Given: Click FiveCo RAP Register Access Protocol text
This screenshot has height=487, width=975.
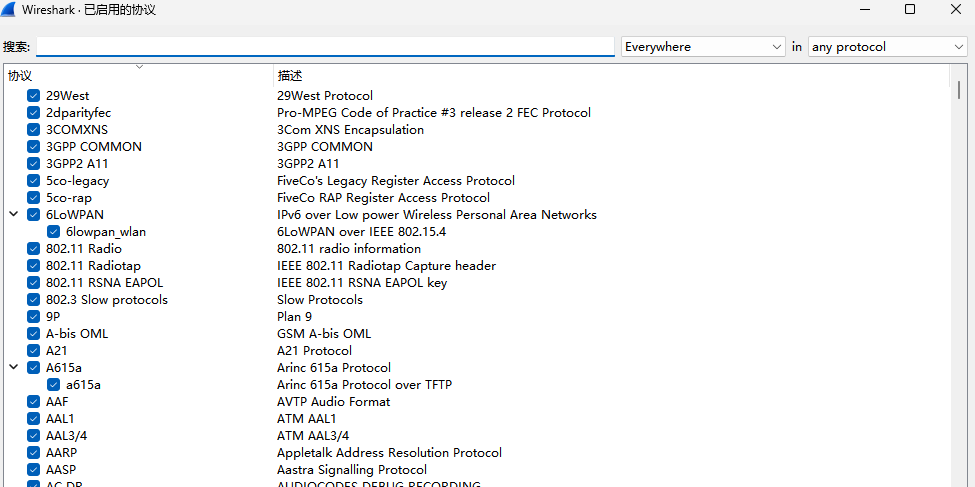Looking at the screenshot, I should click(x=383, y=198).
